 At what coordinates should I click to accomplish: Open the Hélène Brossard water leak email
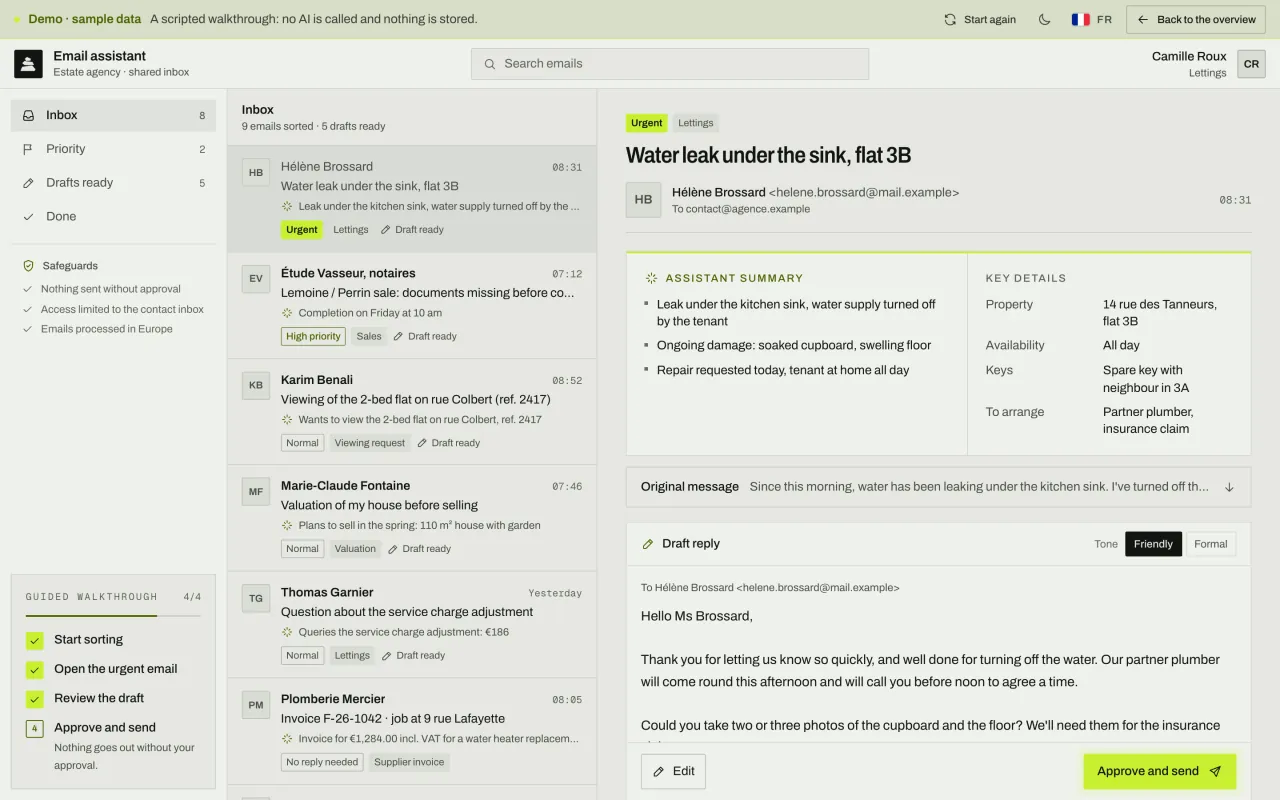click(412, 199)
